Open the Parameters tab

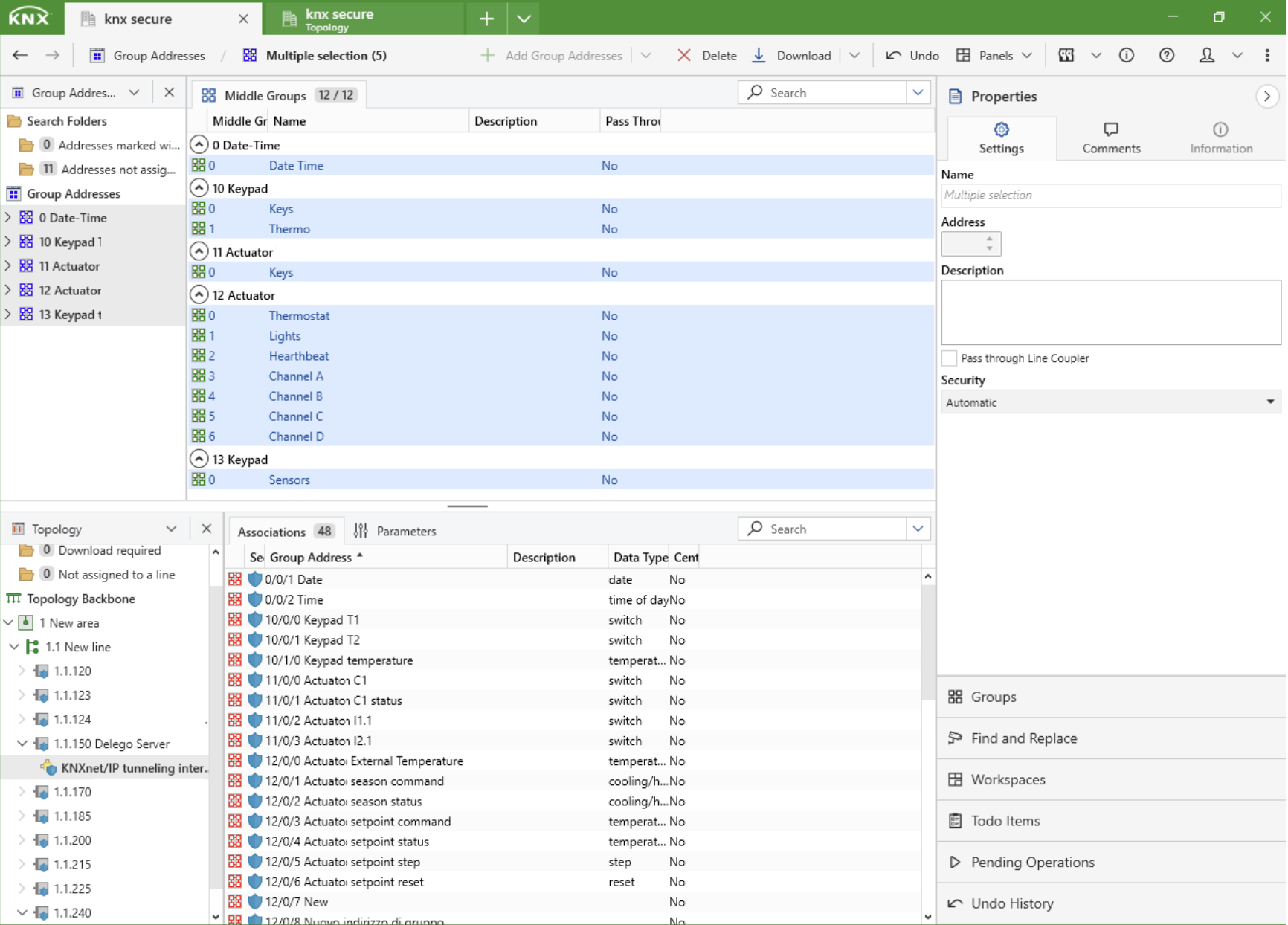(x=396, y=531)
